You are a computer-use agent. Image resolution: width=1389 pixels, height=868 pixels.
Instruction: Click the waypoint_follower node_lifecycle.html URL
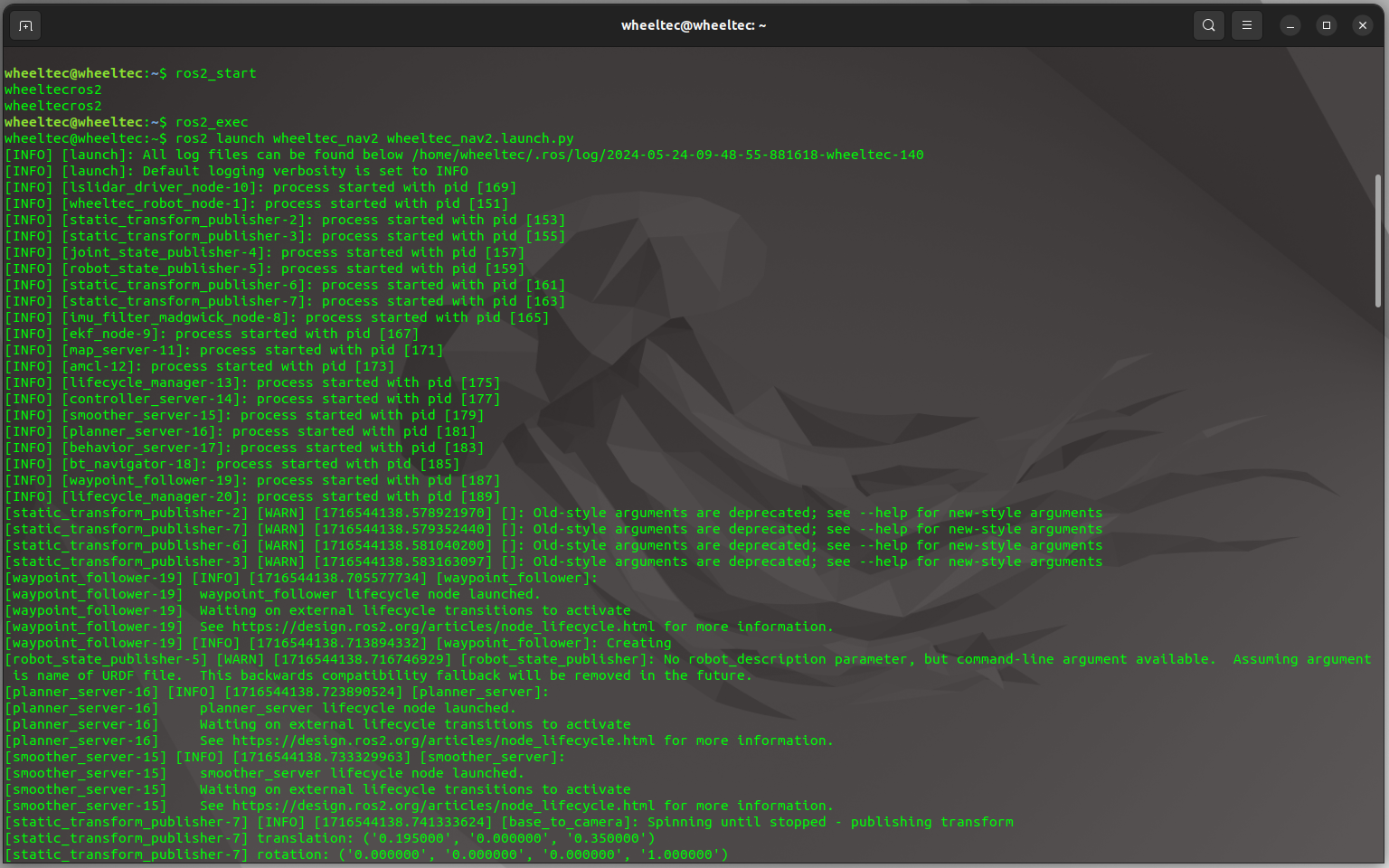443,627
